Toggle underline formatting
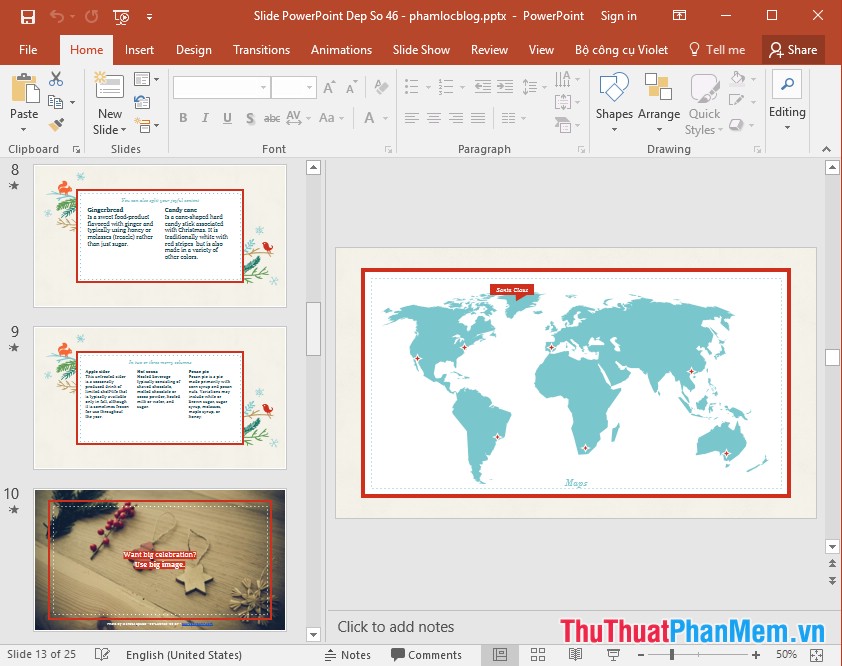The width and height of the screenshot is (842, 666). tap(226, 118)
